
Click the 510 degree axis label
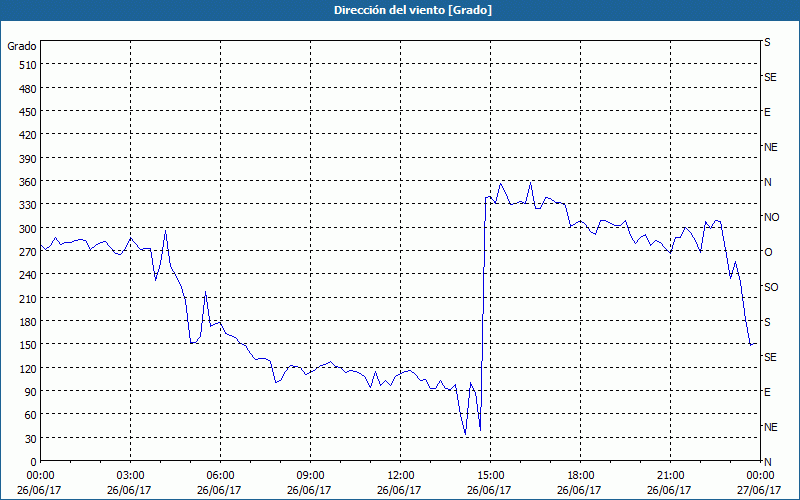[x=28, y=65]
